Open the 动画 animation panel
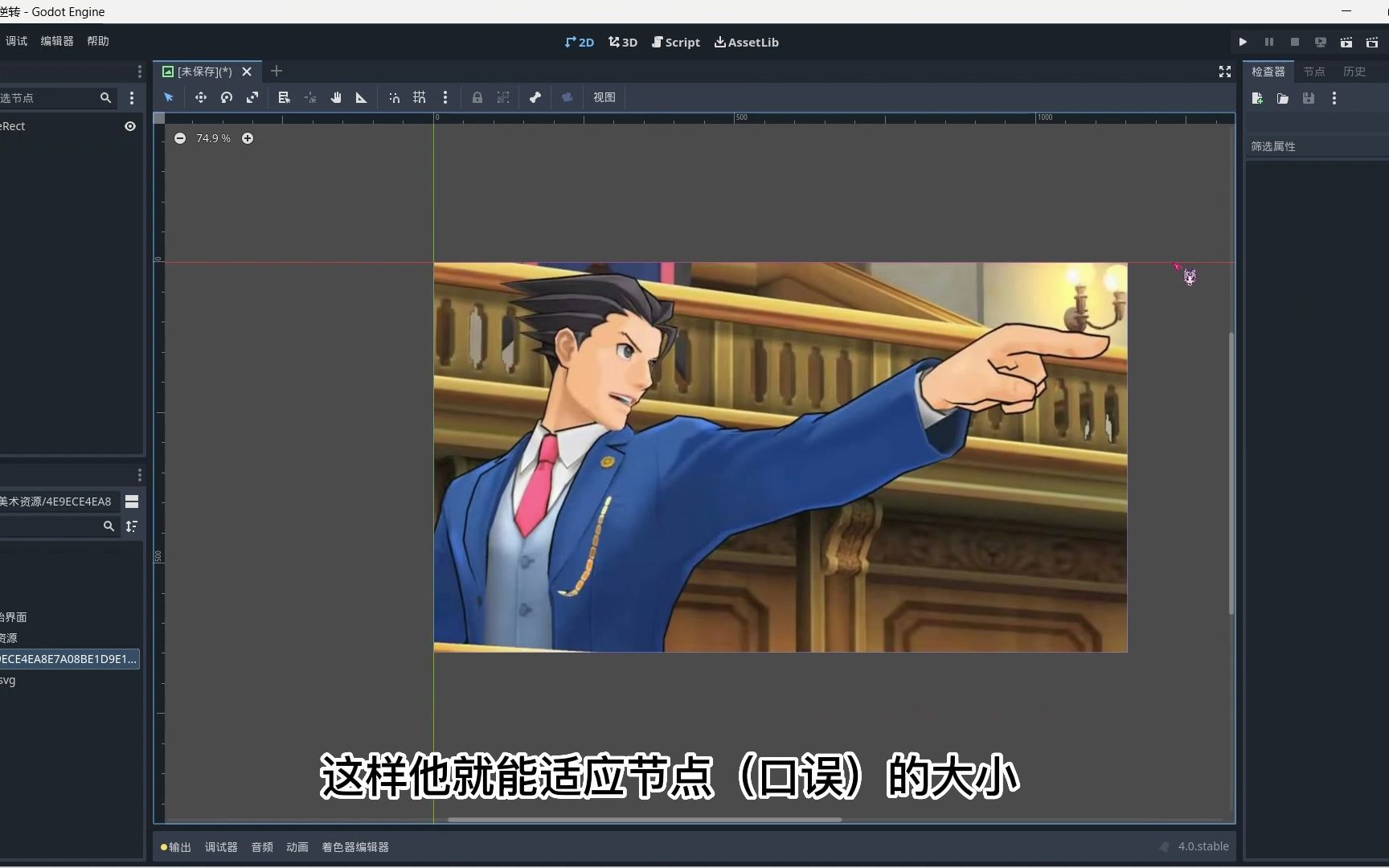 pyautogui.click(x=297, y=847)
